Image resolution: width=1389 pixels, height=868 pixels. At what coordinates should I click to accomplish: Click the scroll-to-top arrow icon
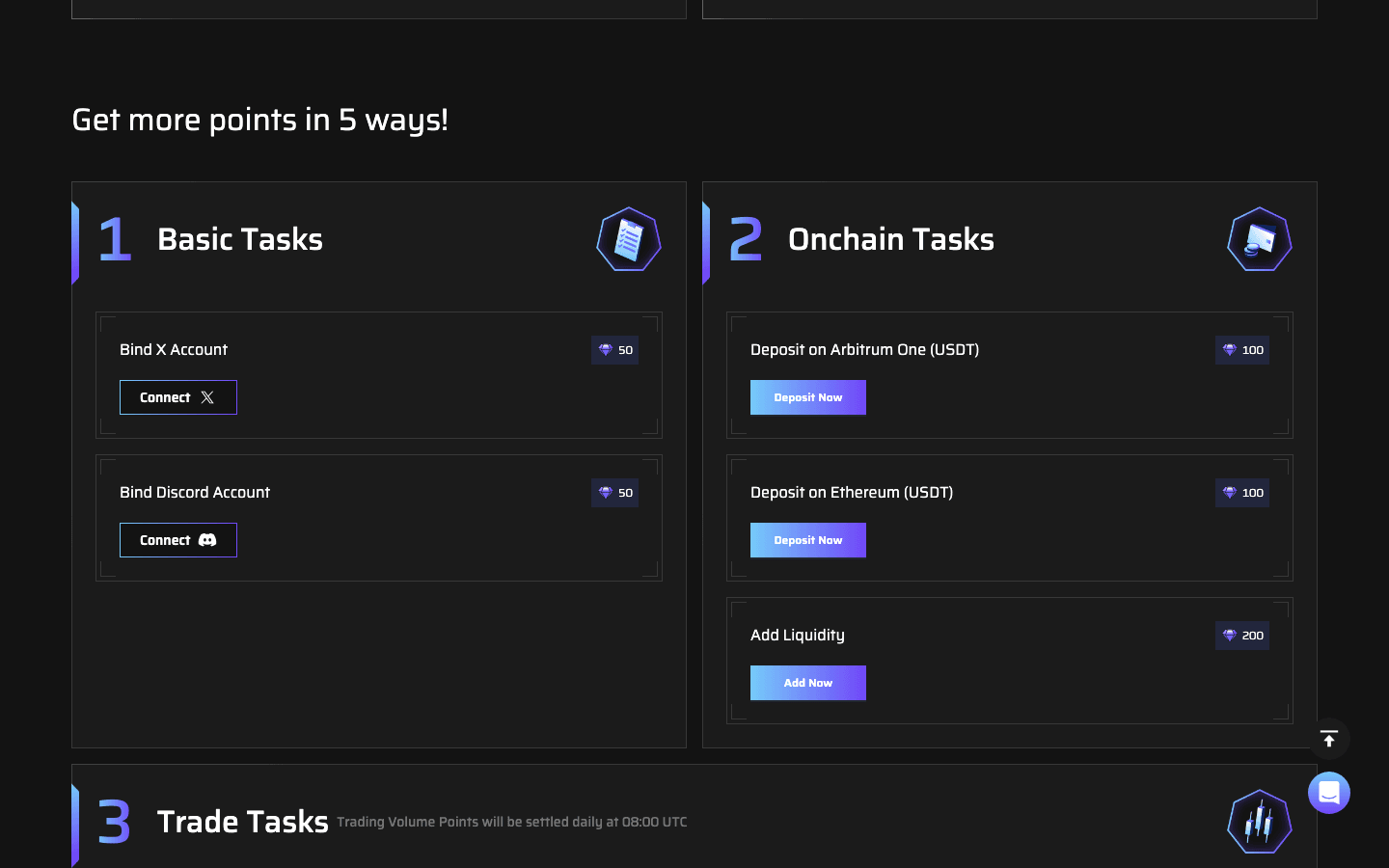1329,739
